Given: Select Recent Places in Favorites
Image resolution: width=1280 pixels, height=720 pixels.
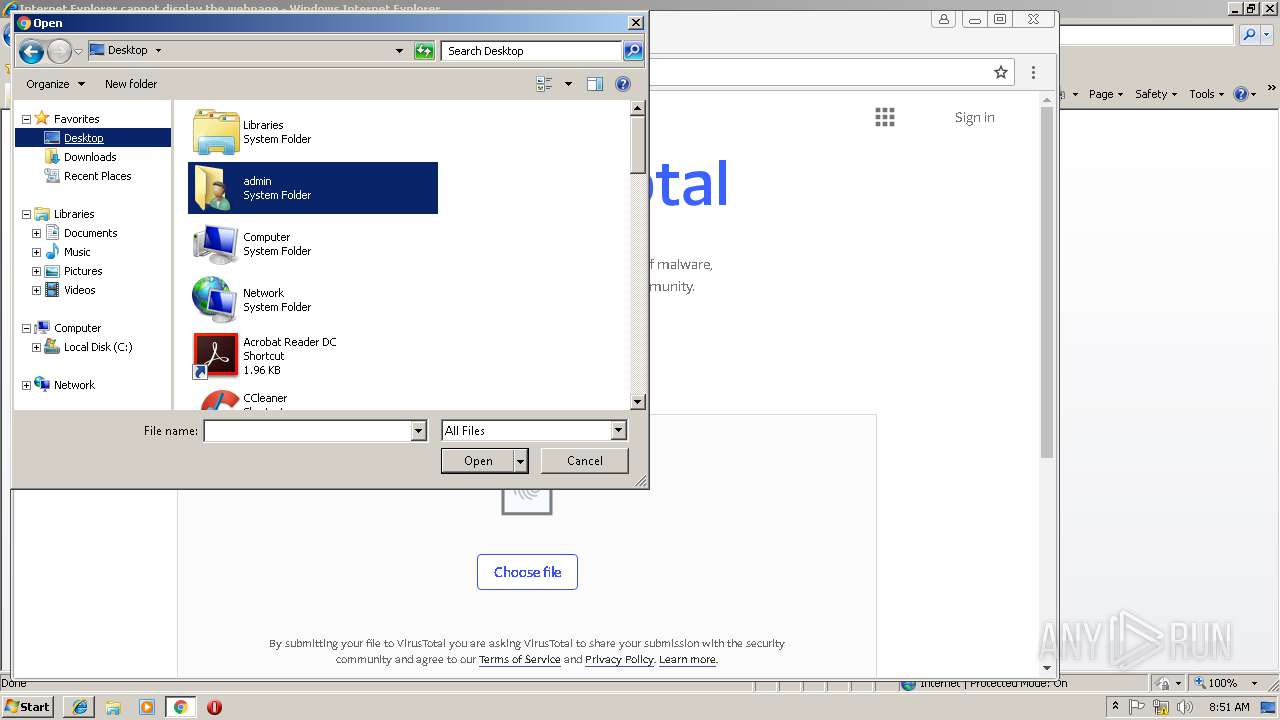Looking at the screenshot, I should (97, 176).
